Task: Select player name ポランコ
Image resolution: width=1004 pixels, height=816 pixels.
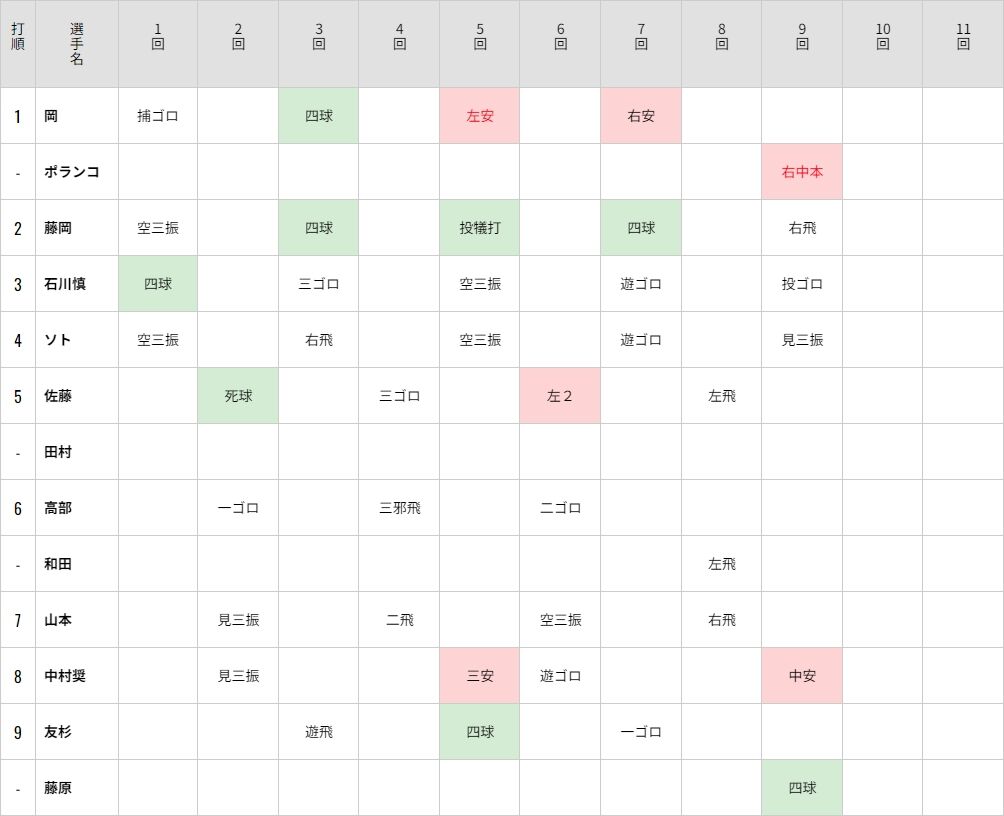Action: (x=72, y=172)
